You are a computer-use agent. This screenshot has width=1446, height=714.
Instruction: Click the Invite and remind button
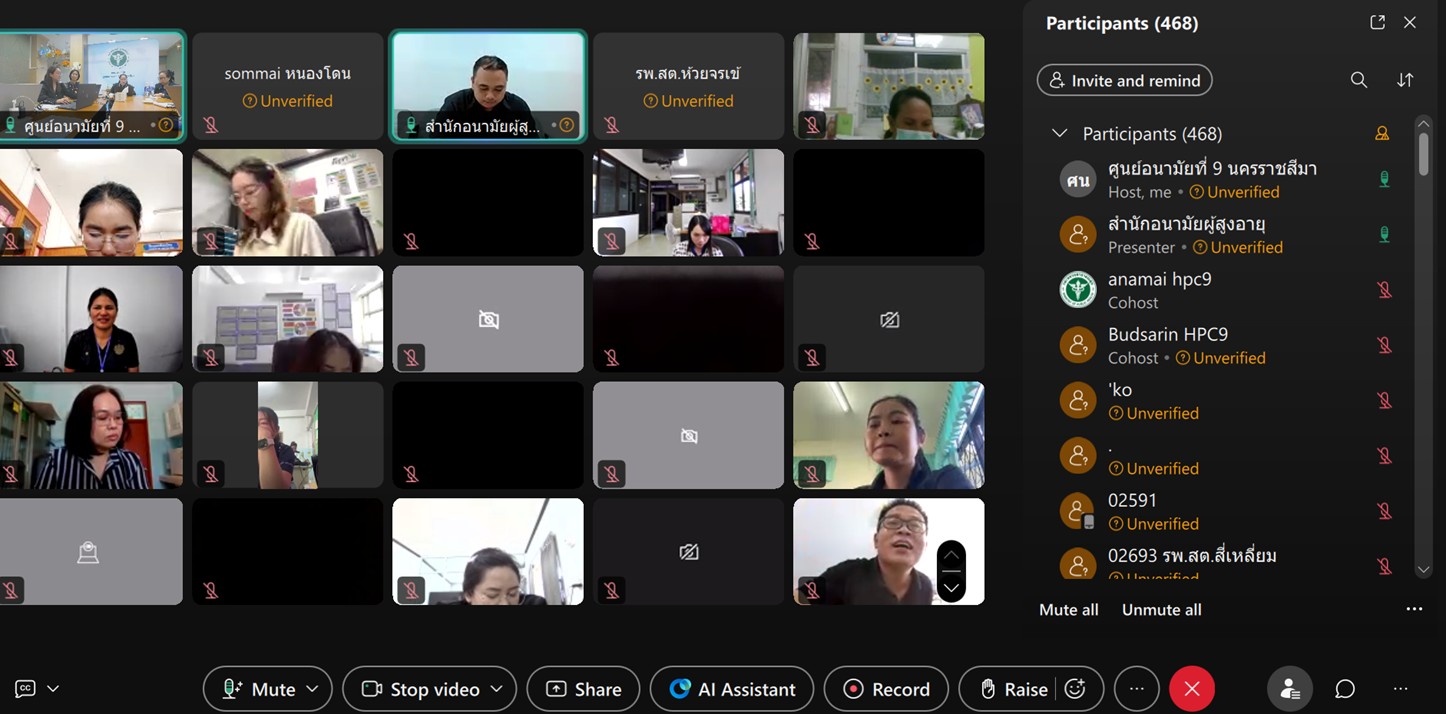pyautogui.click(x=1124, y=80)
